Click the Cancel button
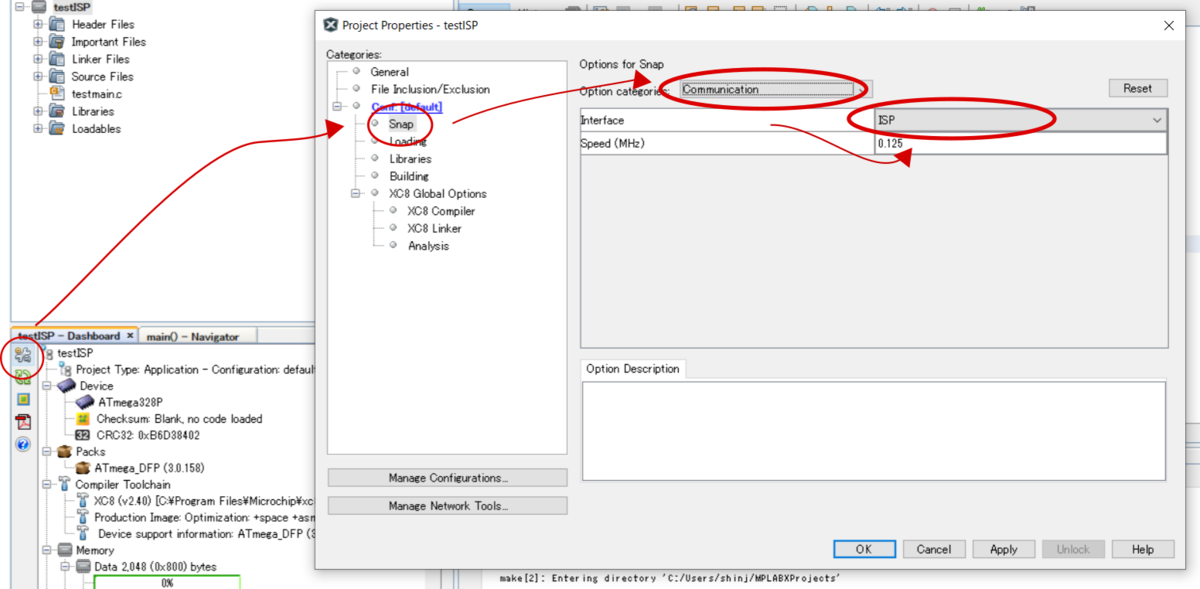This screenshot has width=1200, height=589. 934,549
